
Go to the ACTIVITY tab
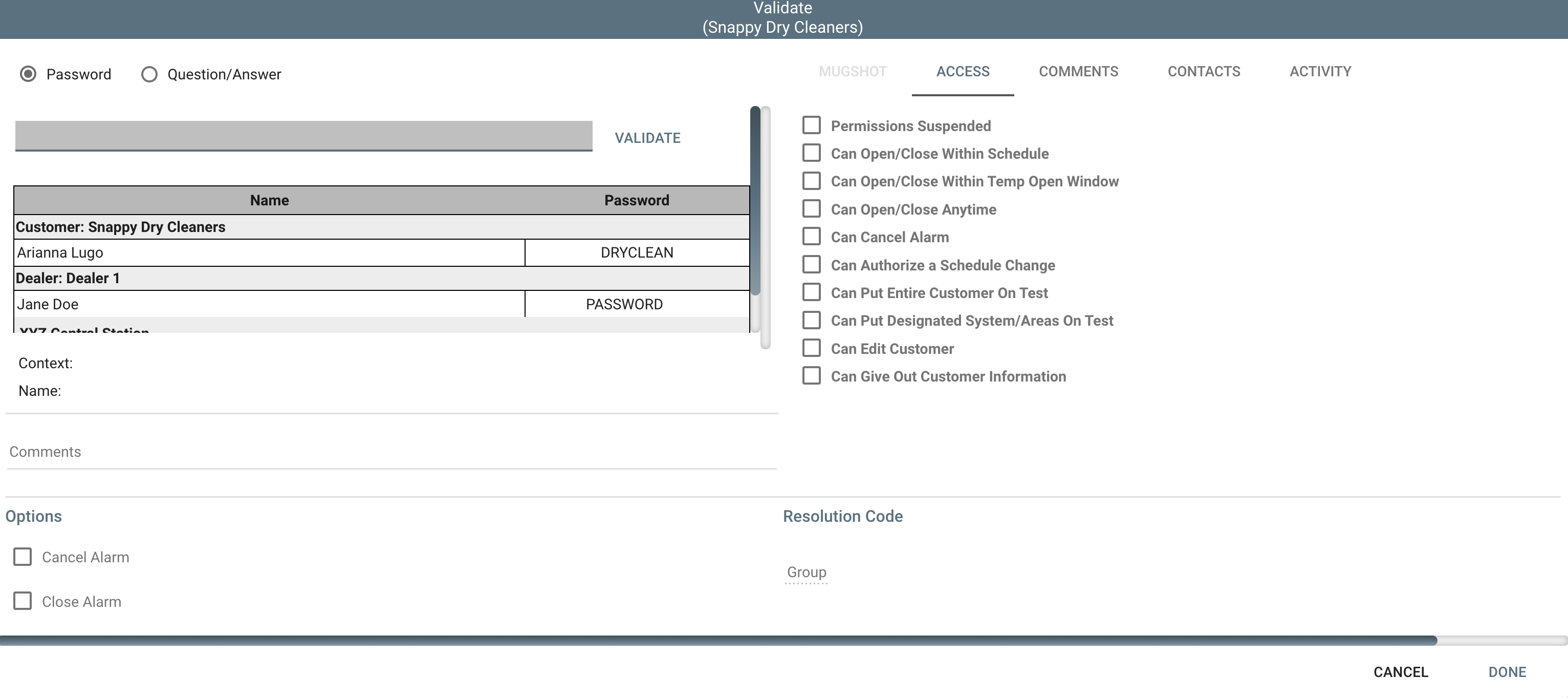pos(1320,72)
